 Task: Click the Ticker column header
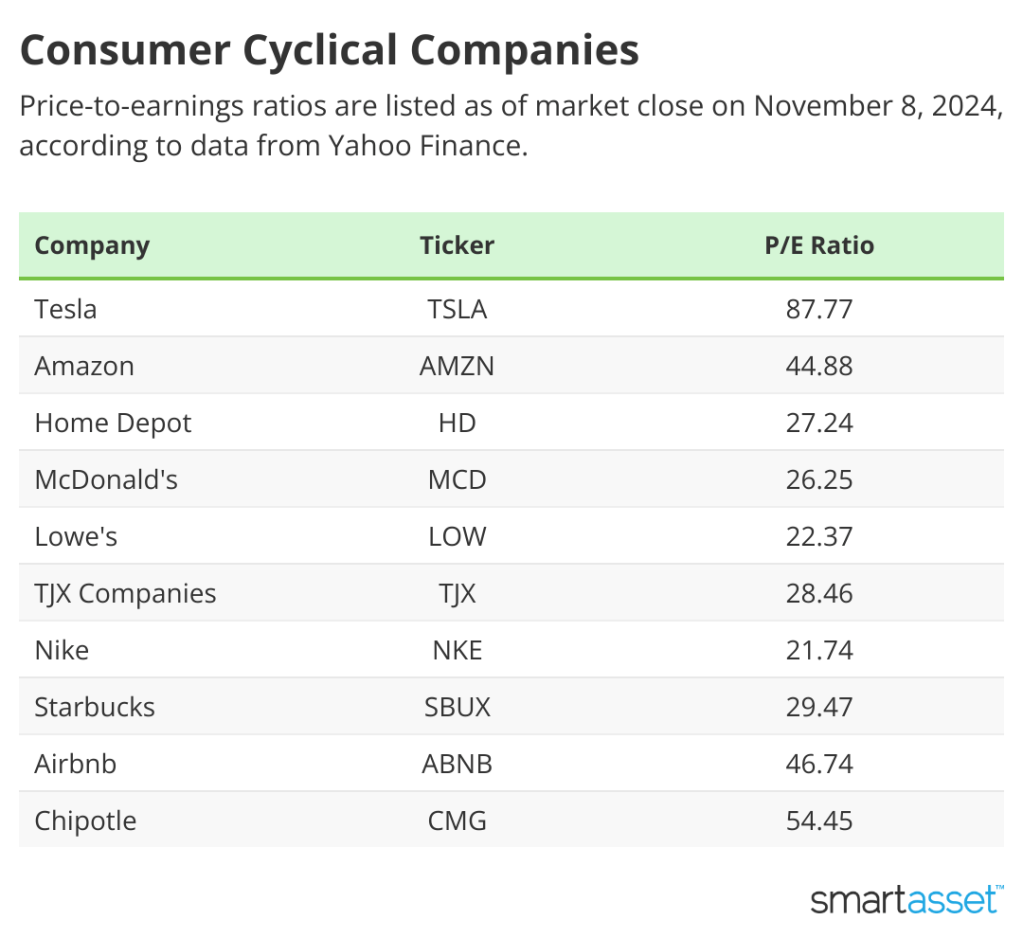point(457,246)
